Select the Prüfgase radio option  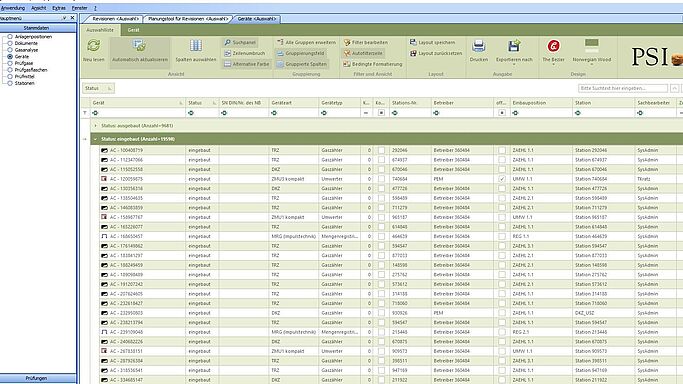tap(10, 63)
